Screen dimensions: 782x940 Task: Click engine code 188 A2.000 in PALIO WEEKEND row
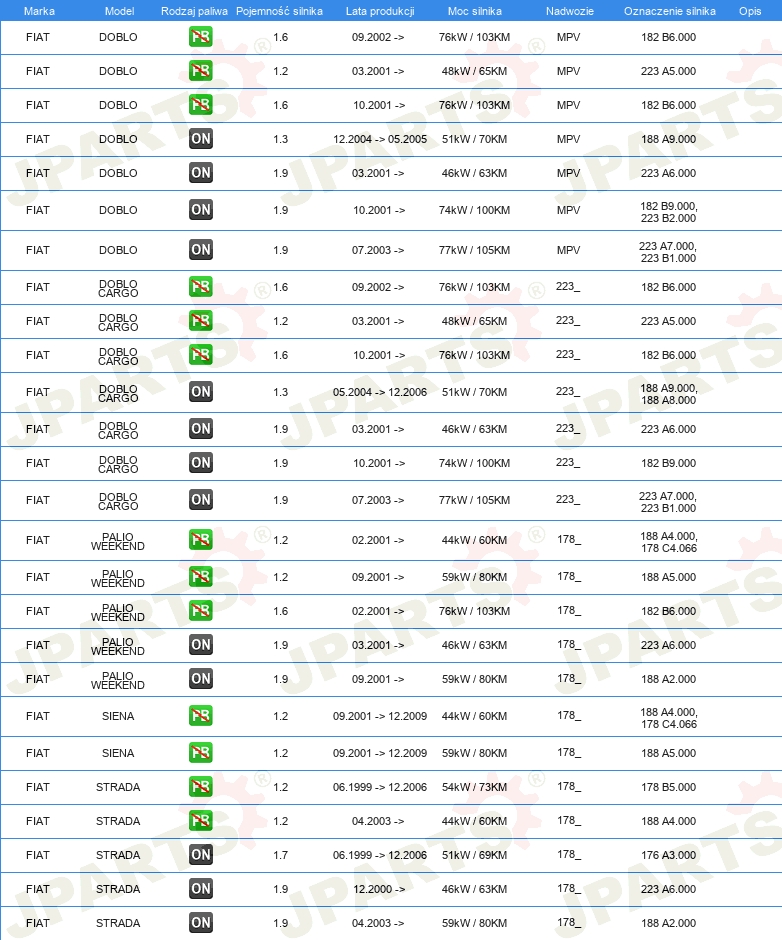(x=669, y=679)
